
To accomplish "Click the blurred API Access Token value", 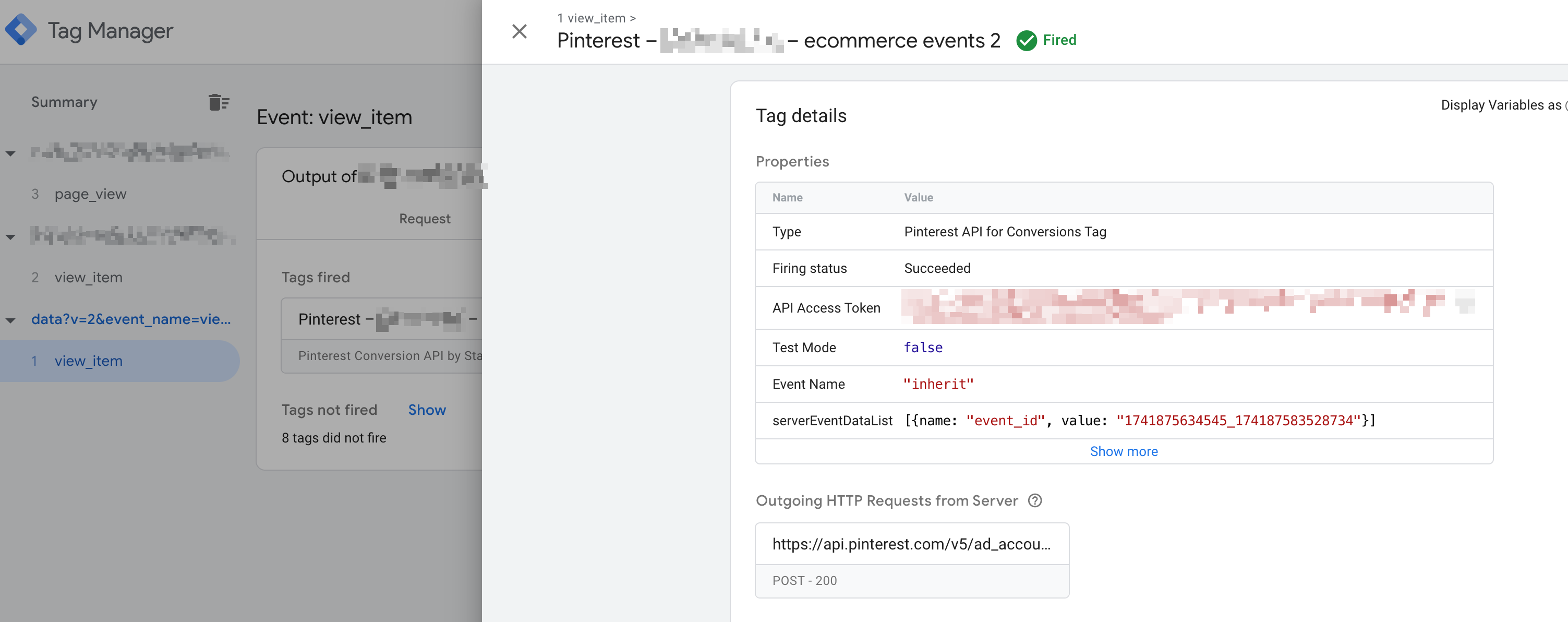I will (x=1188, y=306).
